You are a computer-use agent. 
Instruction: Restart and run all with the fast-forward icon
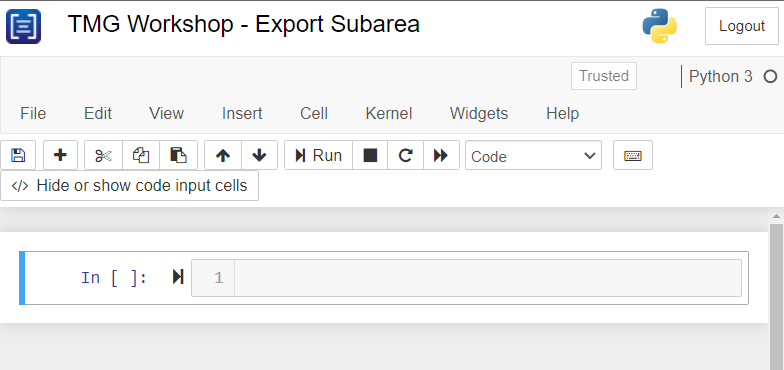click(441, 156)
